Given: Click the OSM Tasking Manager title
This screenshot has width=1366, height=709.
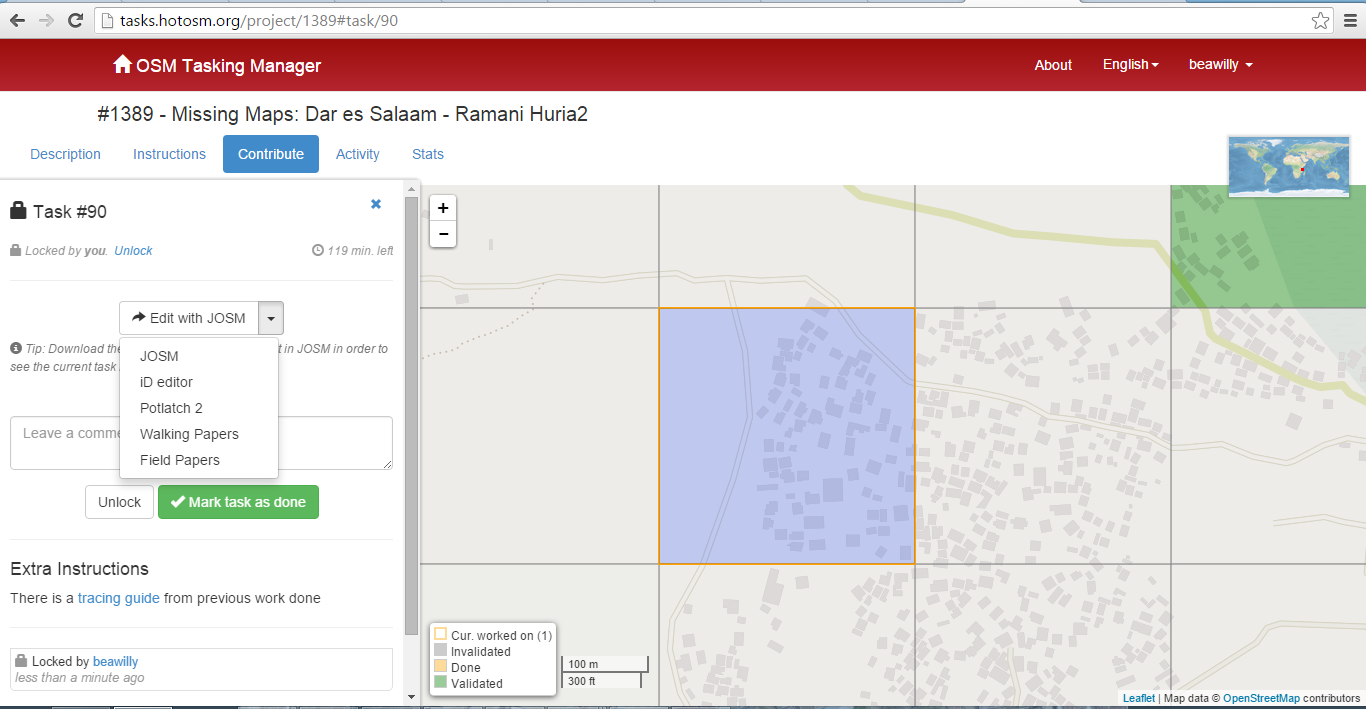Looking at the screenshot, I should tap(228, 66).
